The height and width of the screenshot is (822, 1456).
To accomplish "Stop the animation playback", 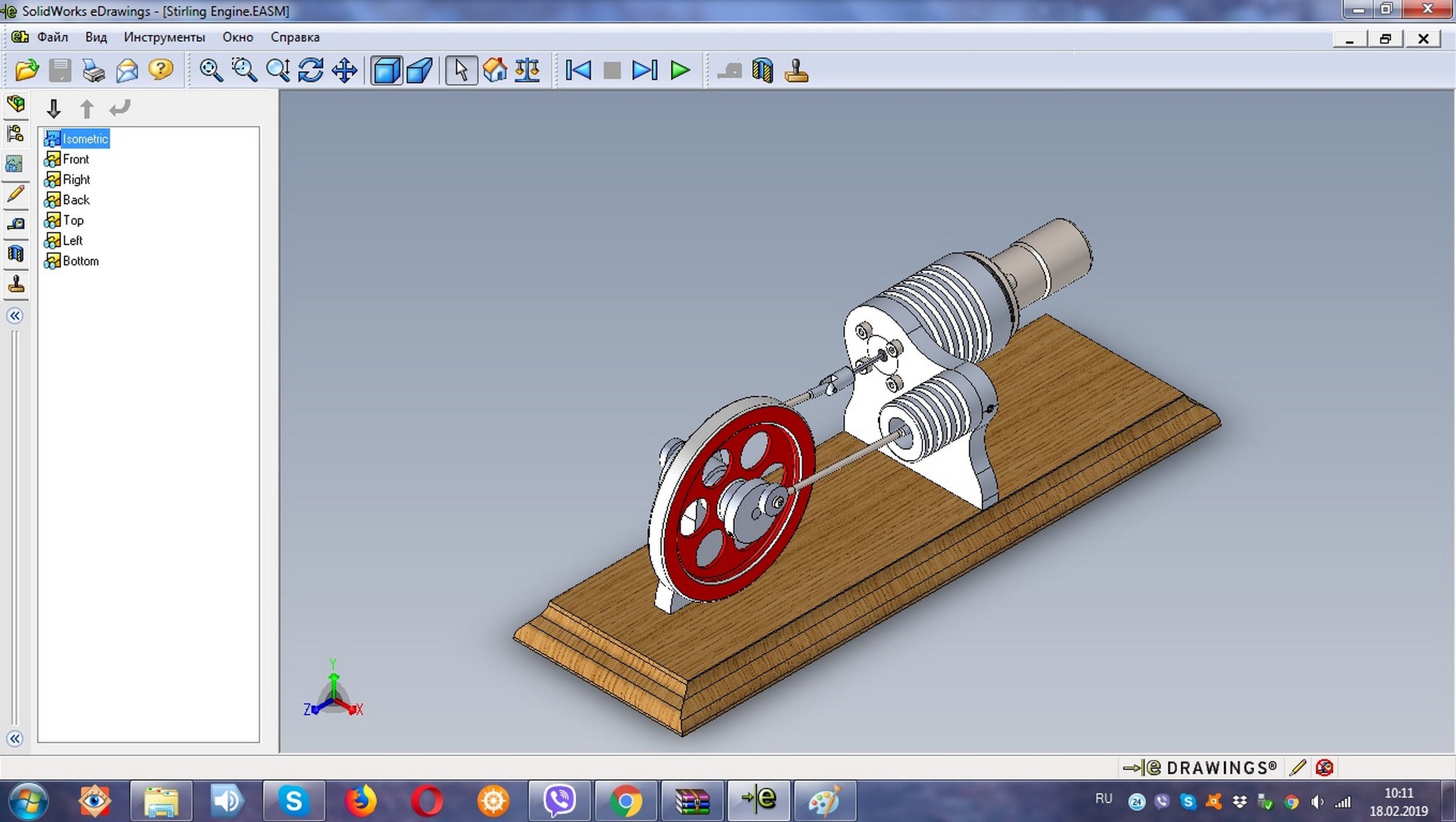I will 612,70.
